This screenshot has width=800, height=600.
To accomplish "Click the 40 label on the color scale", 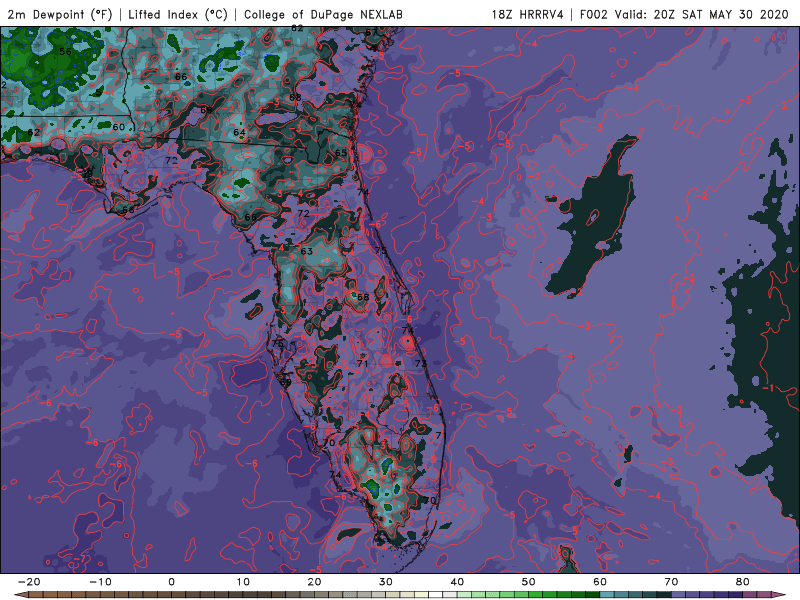I will [457, 582].
